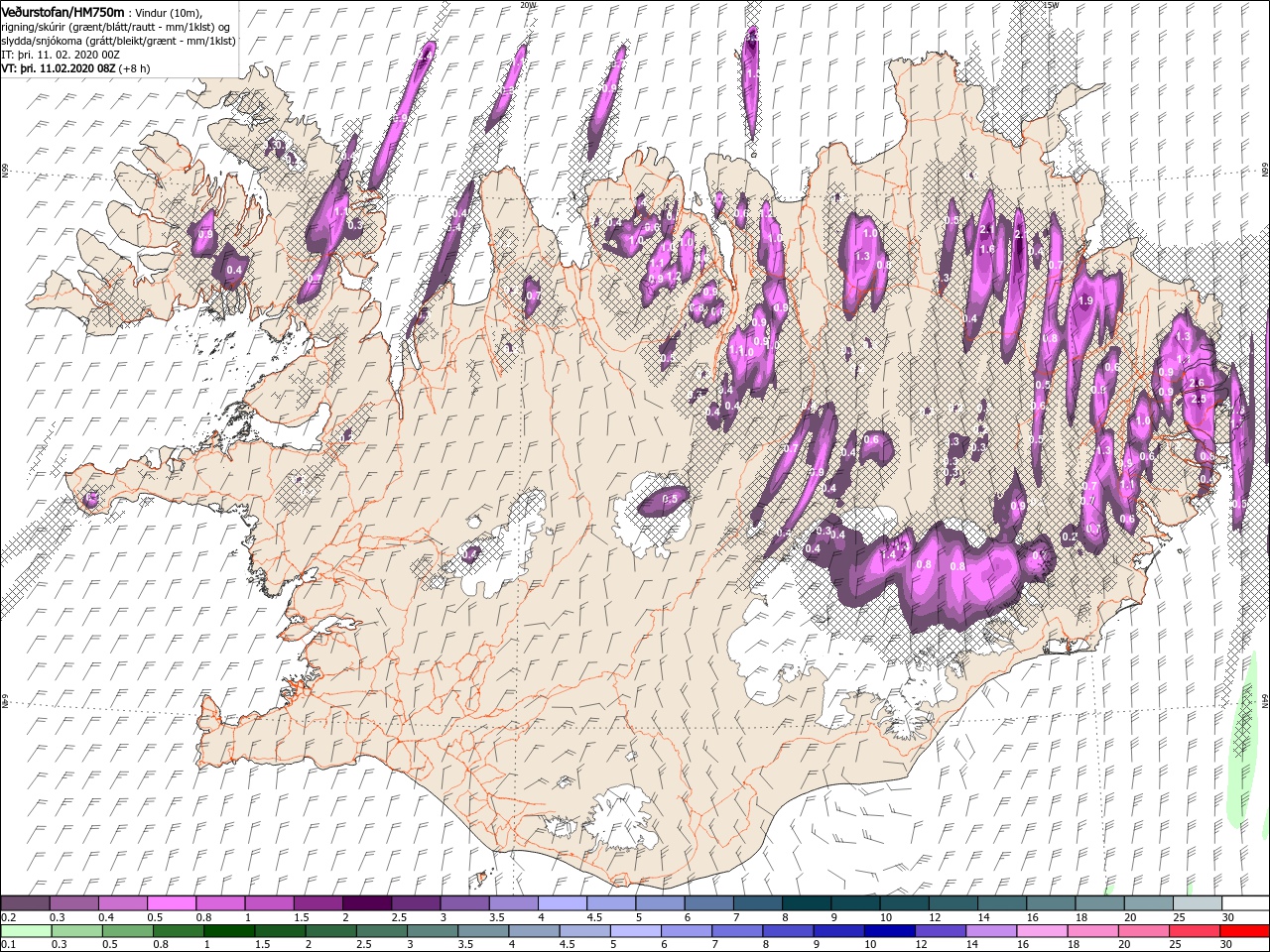The image size is (1270, 952).
Task: Pick the darkest purple 2 swatch in the upper legend
Action: [x=367, y=902]
